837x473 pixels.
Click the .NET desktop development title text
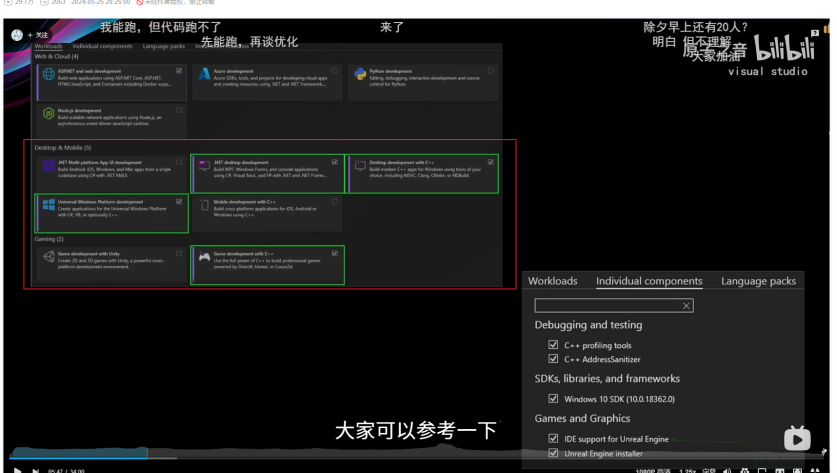[241, 162]
